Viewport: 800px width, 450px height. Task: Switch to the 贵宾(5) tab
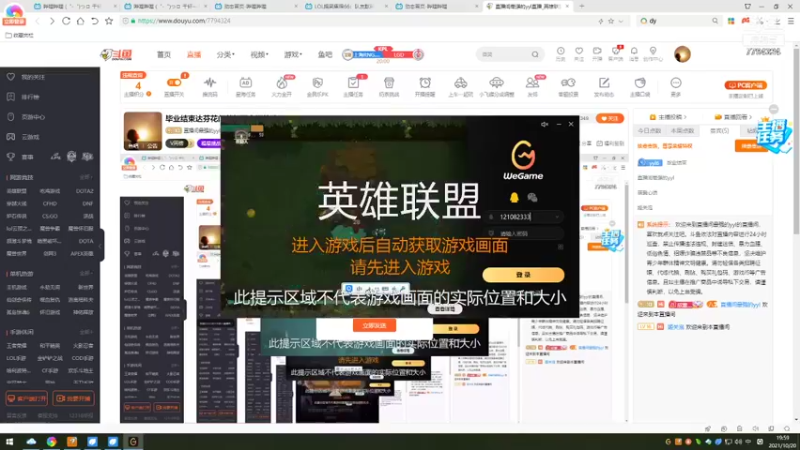tap(719, 131)
